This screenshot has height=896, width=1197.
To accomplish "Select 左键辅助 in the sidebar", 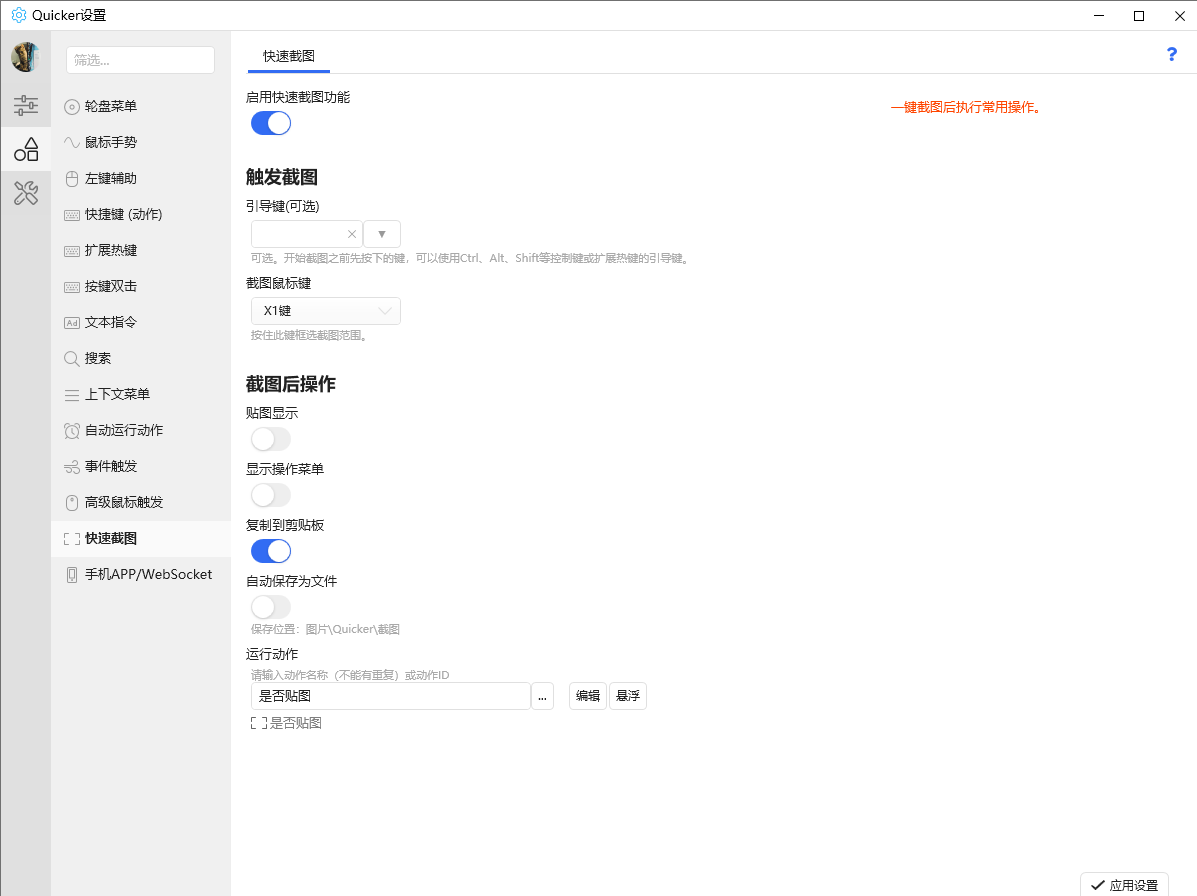I will 140,179.
